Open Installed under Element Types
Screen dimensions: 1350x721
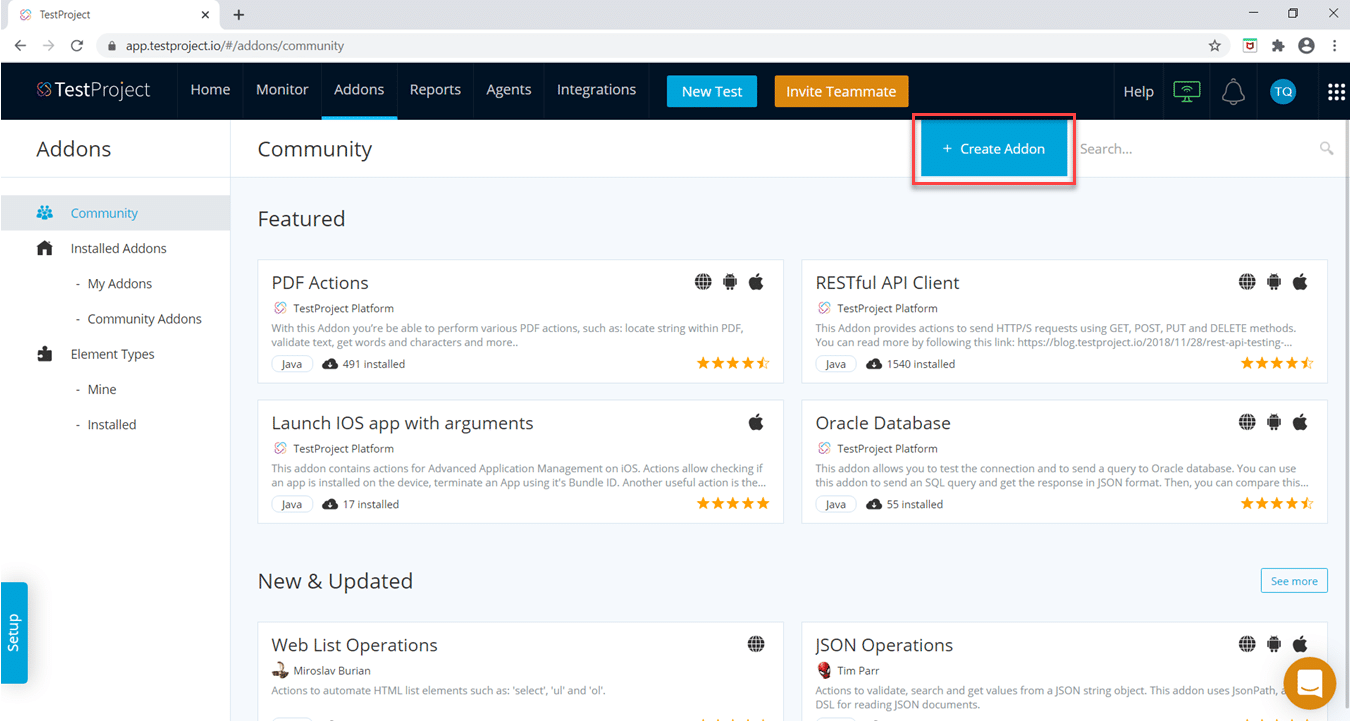[112, 424]
